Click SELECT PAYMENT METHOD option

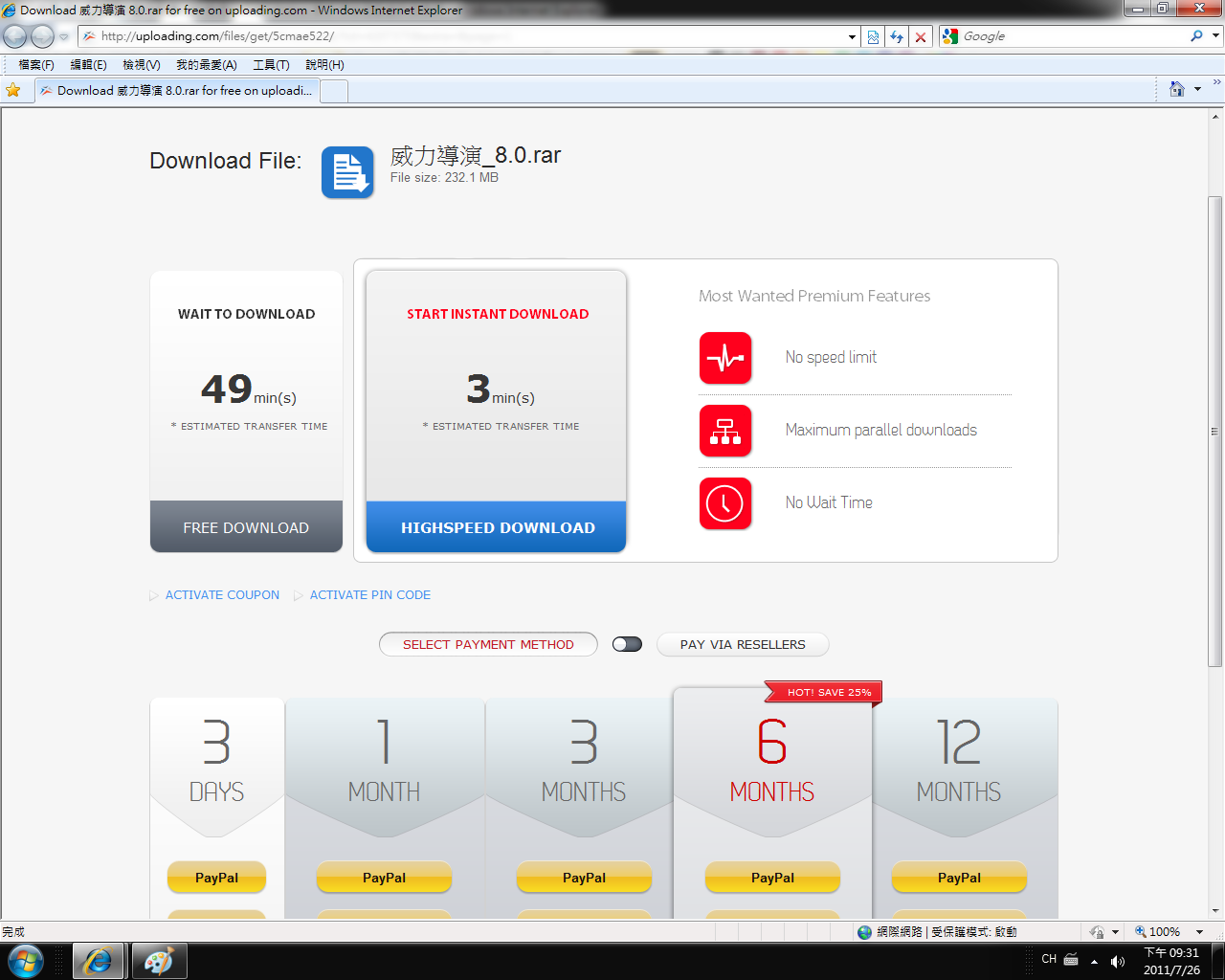click(488, 644)
